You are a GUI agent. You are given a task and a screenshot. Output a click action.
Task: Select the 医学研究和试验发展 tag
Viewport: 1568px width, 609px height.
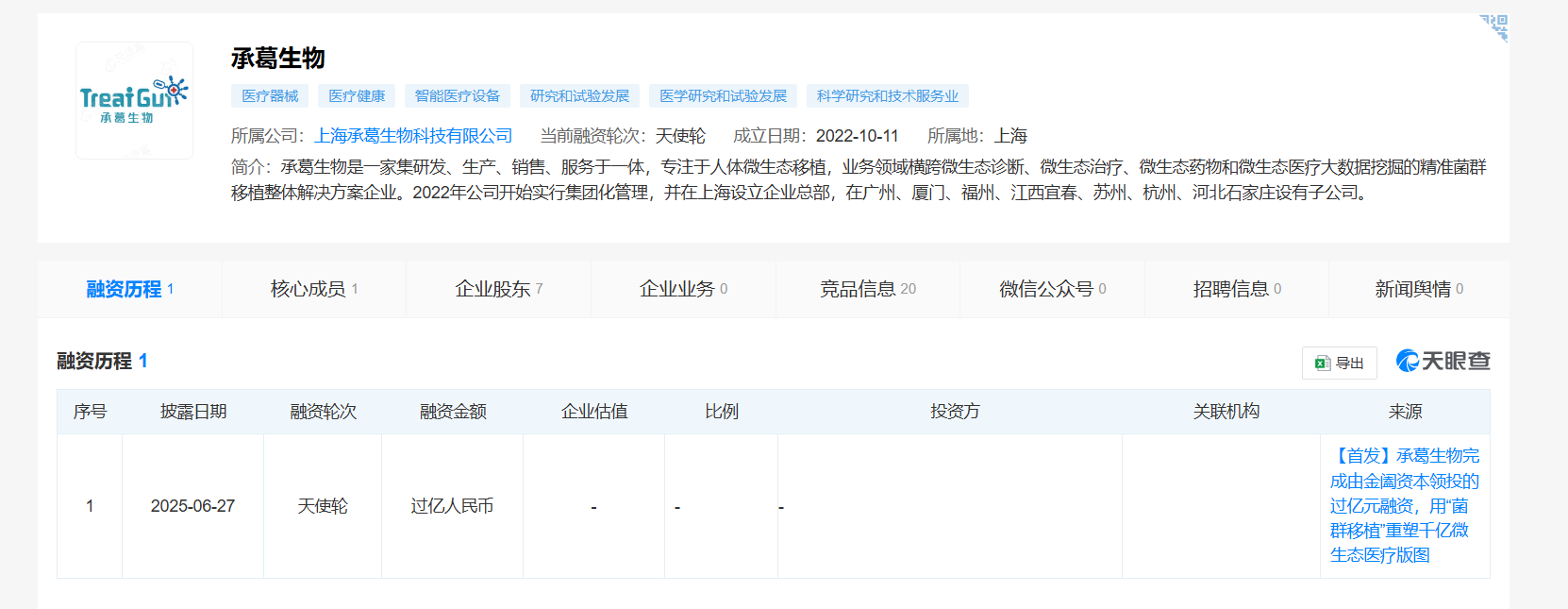pos(723,96)
